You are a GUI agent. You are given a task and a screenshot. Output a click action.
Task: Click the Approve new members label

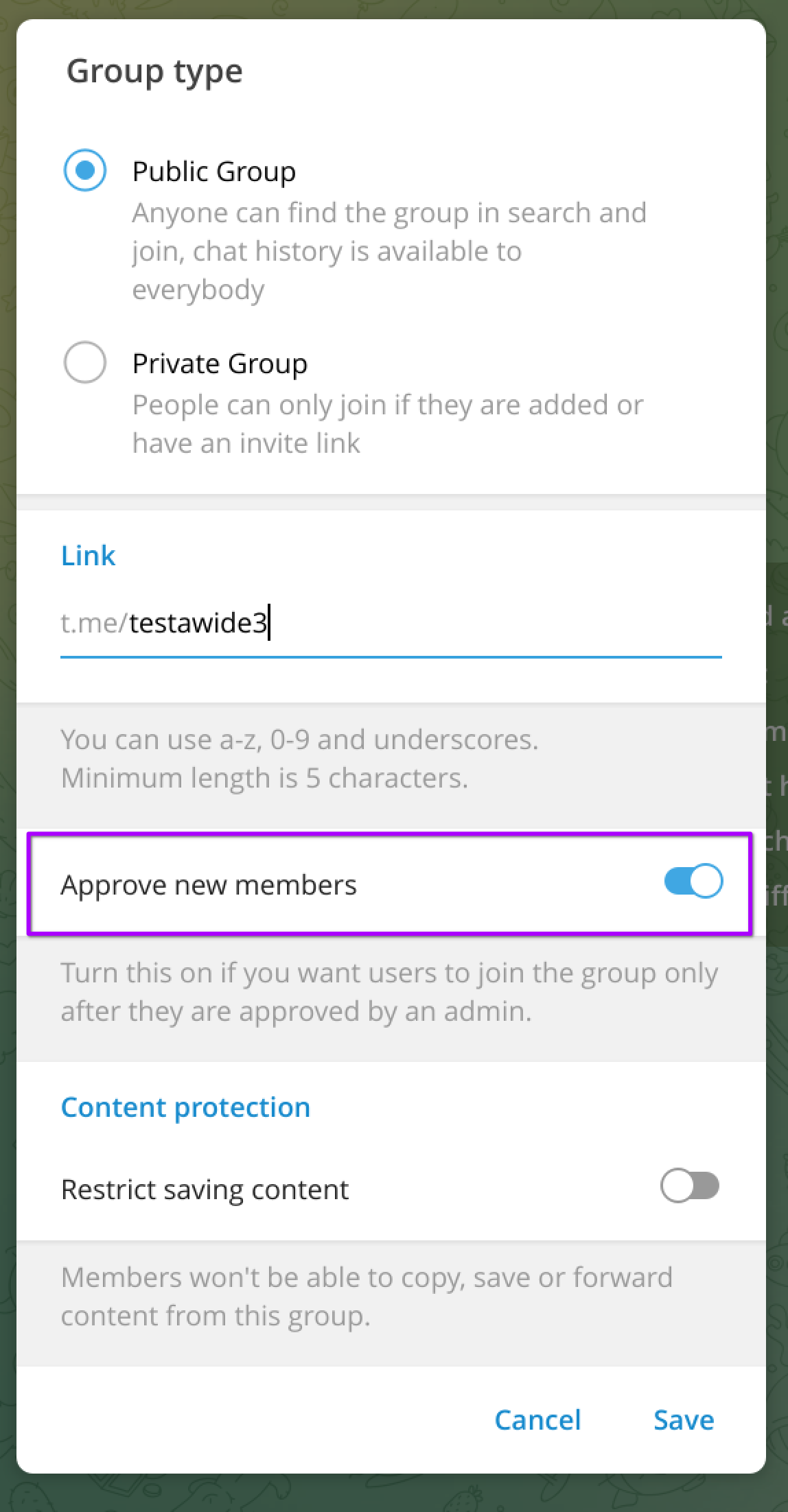pos(209,885)
